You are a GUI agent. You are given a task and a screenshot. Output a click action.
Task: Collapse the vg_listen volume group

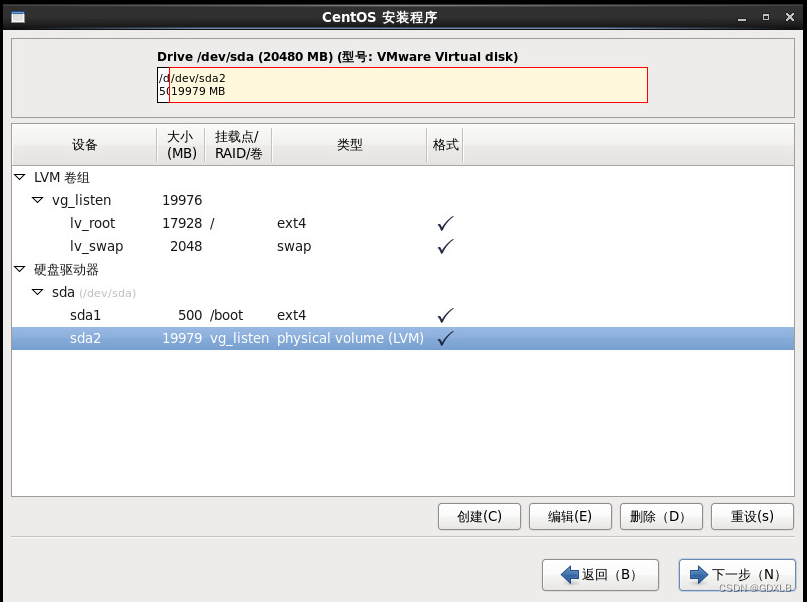[x=38, y=200]
